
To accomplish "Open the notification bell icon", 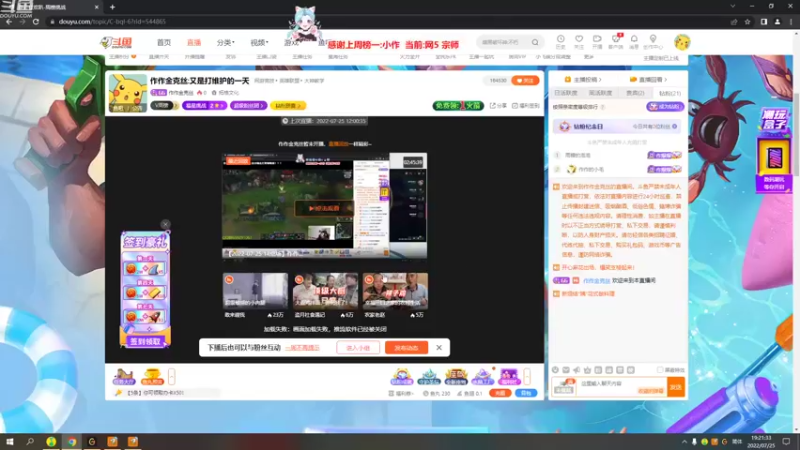I will click(634, 42).
